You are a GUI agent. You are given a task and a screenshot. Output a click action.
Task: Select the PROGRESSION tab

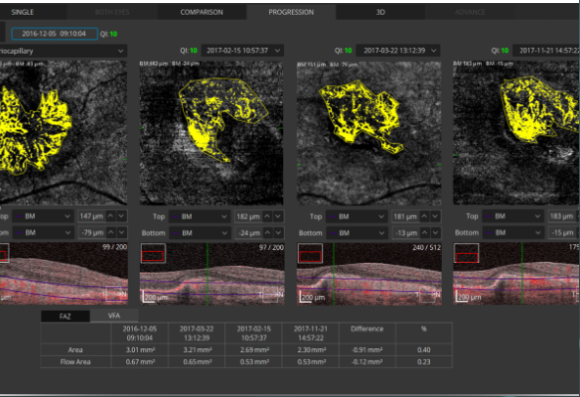point(291,12)
